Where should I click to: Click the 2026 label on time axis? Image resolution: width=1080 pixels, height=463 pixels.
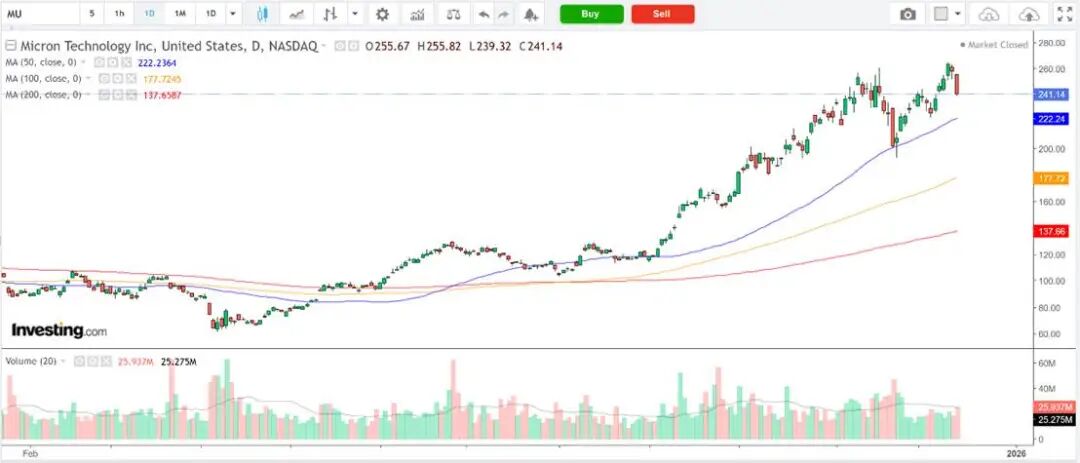tap(1016, 453)
